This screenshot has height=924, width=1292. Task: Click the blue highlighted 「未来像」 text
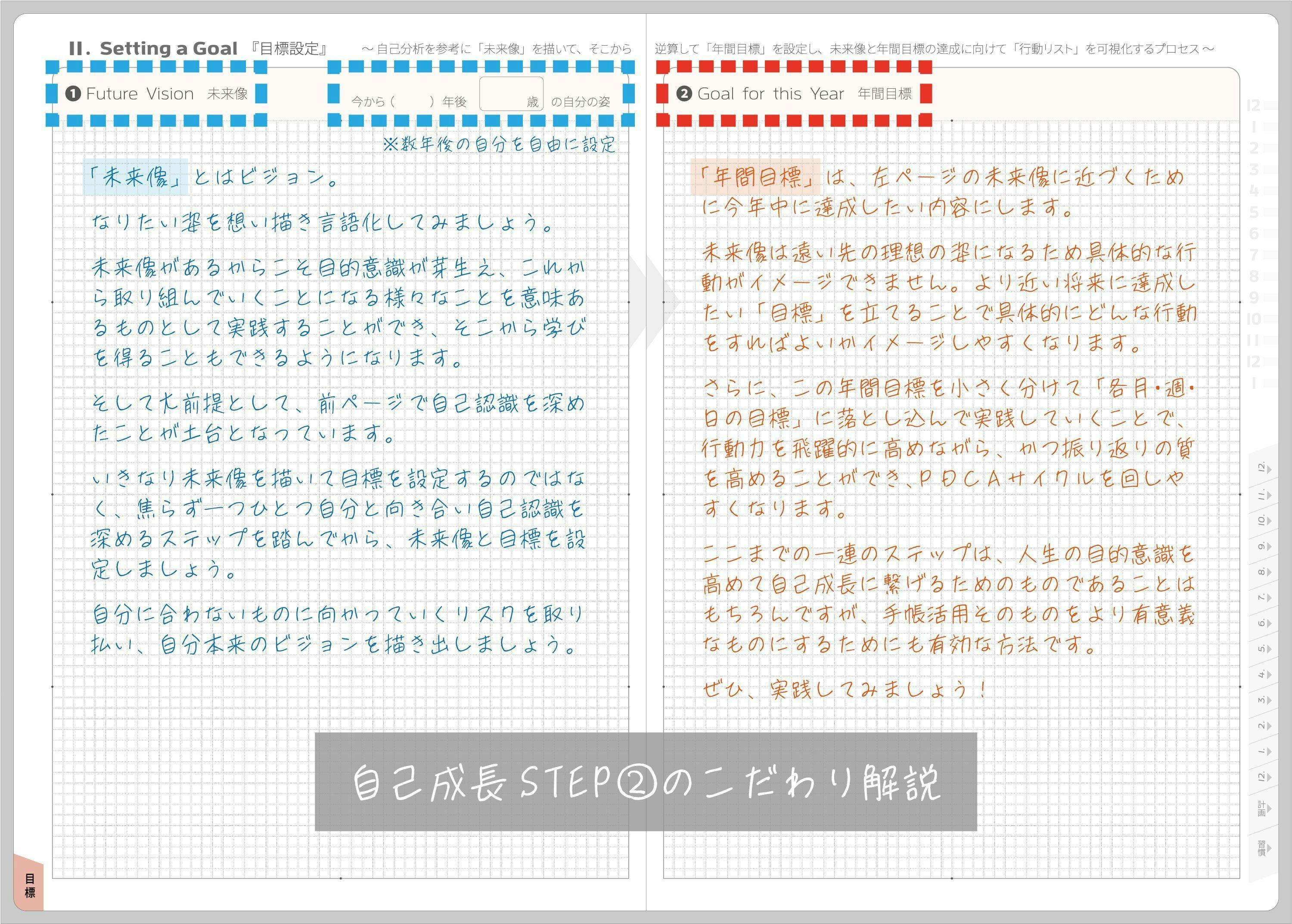136,177
